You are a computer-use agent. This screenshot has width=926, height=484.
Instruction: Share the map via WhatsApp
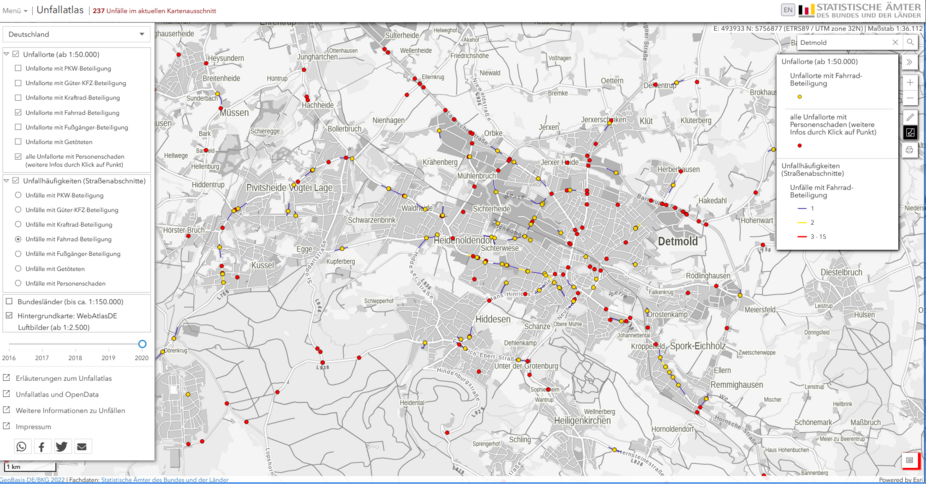coord(21,446)
